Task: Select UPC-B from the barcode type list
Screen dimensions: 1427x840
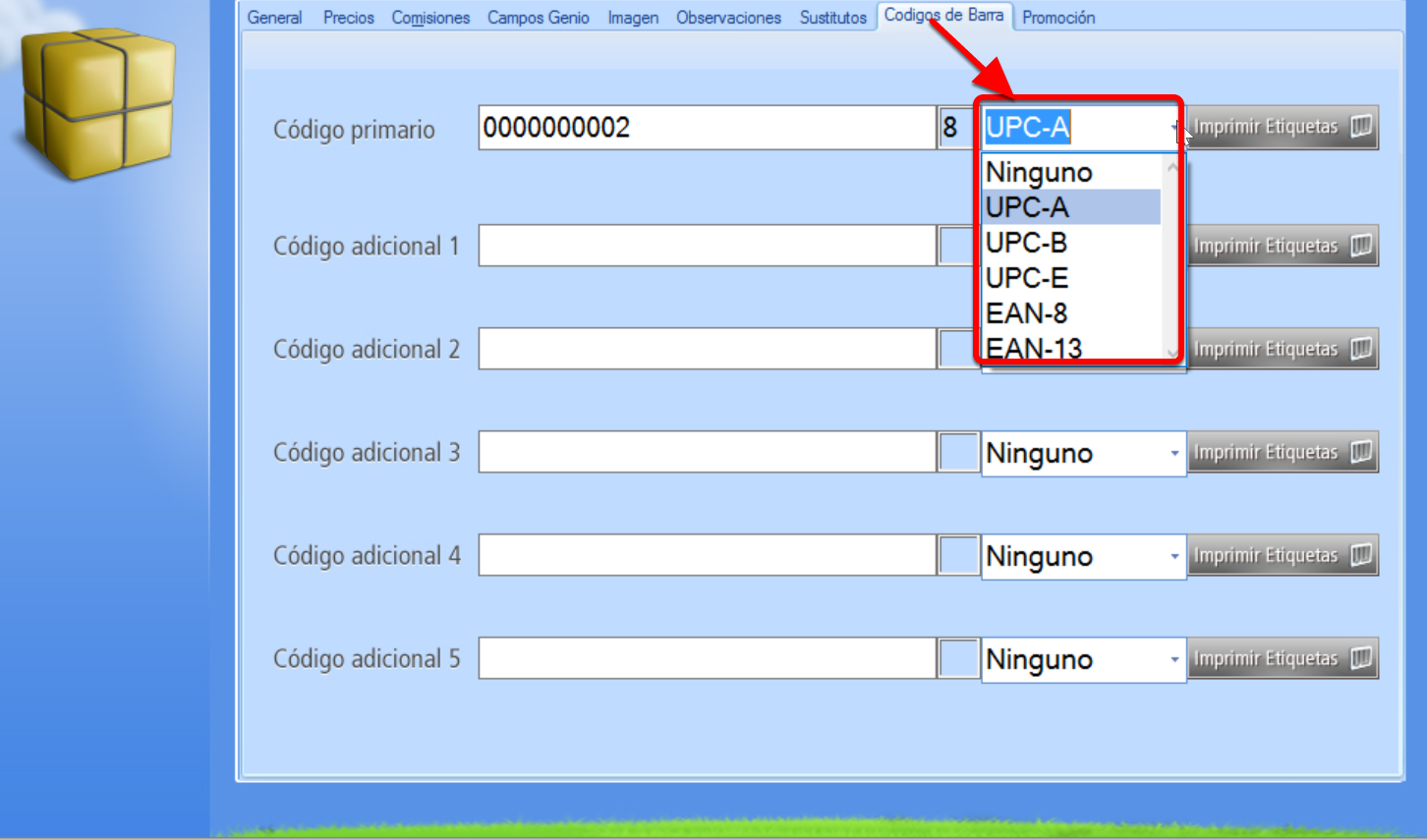Action: 1072,243
